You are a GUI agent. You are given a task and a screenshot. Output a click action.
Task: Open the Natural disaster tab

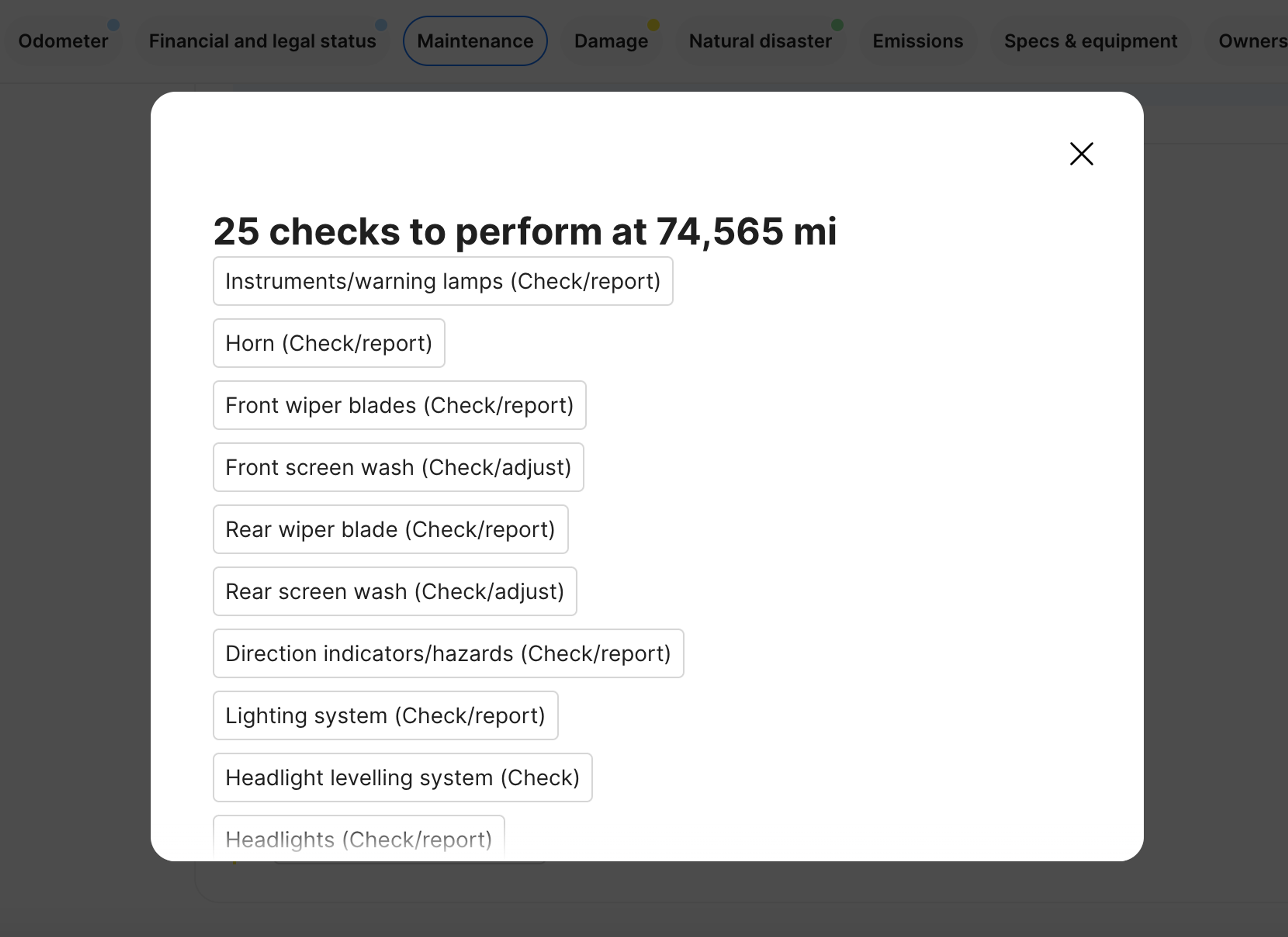click(x=760, y=41)
